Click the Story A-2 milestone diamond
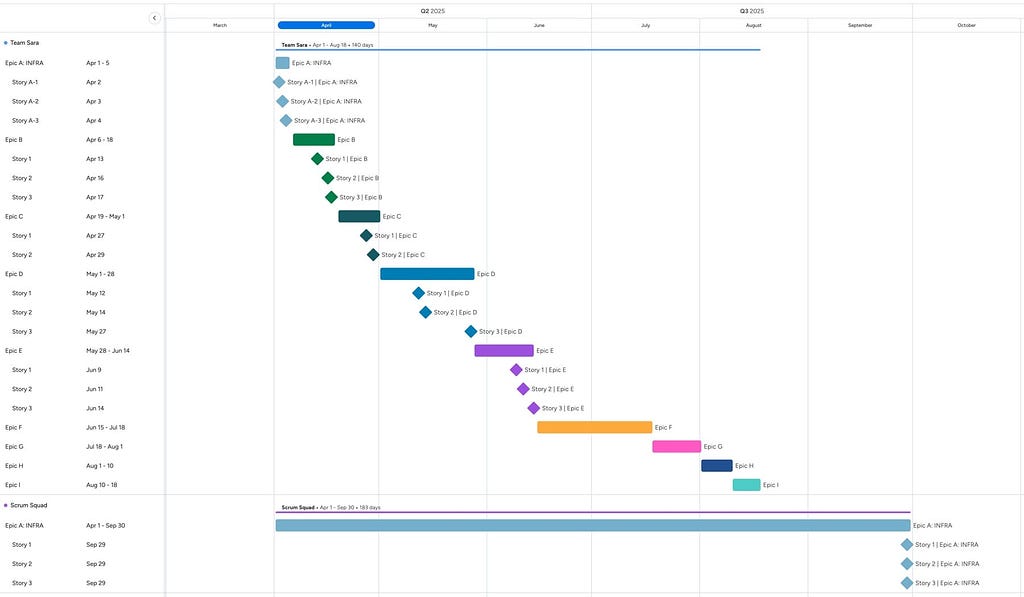Viewport: 1024px width, 597px height. 282,101
